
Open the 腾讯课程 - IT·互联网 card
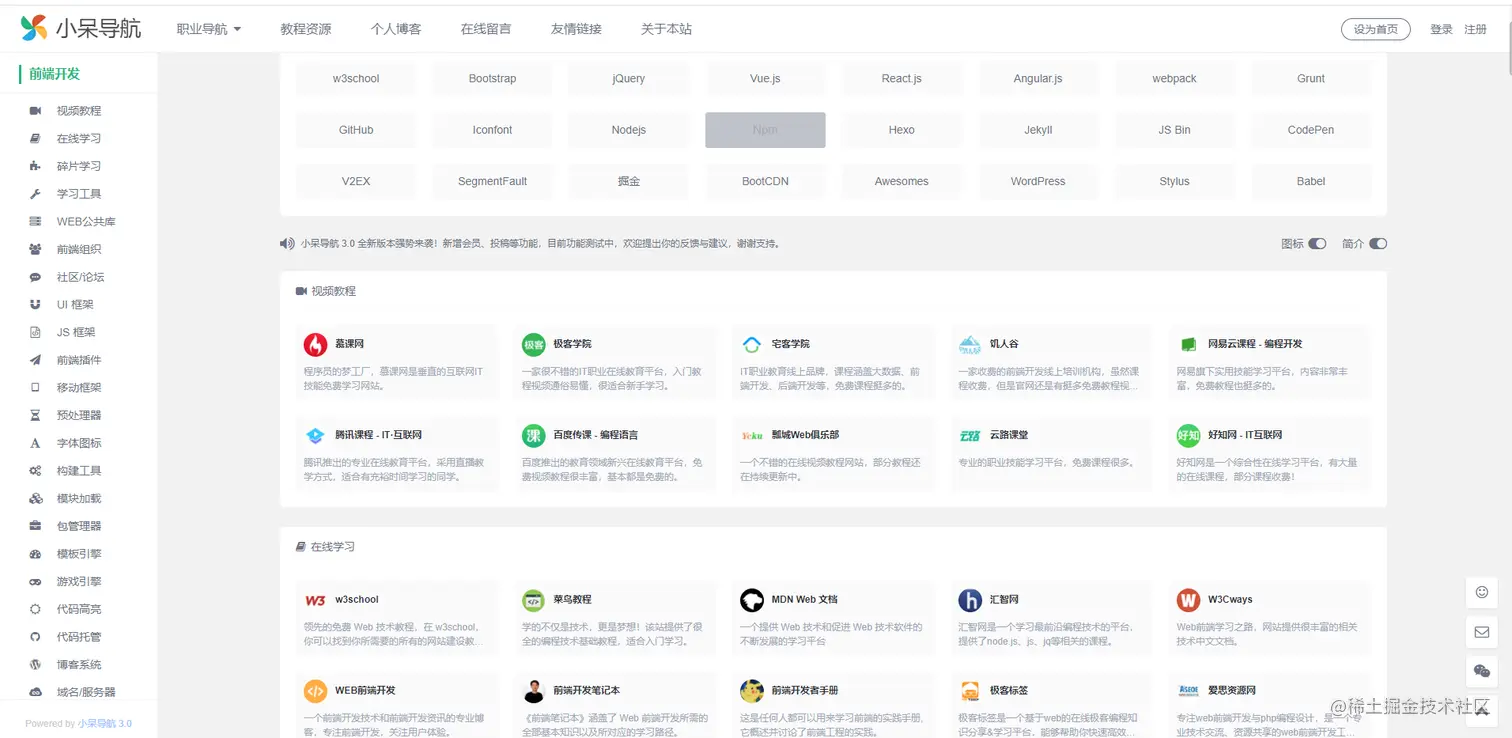tap(397, 454)
